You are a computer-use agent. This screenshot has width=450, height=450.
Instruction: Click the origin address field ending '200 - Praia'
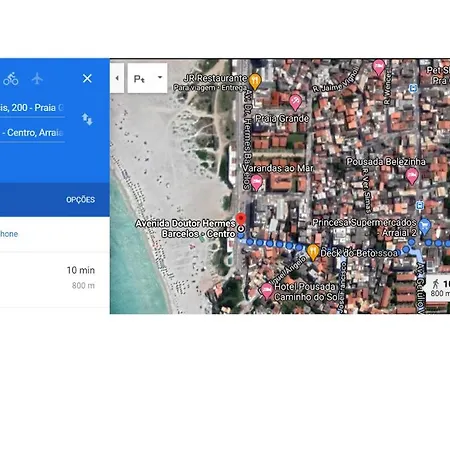pyautogui.click(x=32, y=108)
